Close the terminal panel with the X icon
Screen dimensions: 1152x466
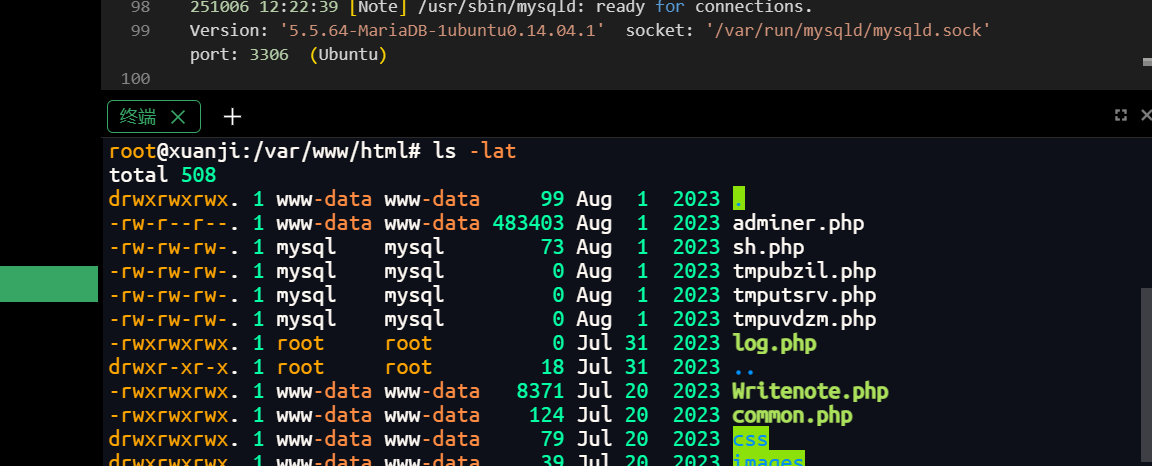pos(1146,116)
